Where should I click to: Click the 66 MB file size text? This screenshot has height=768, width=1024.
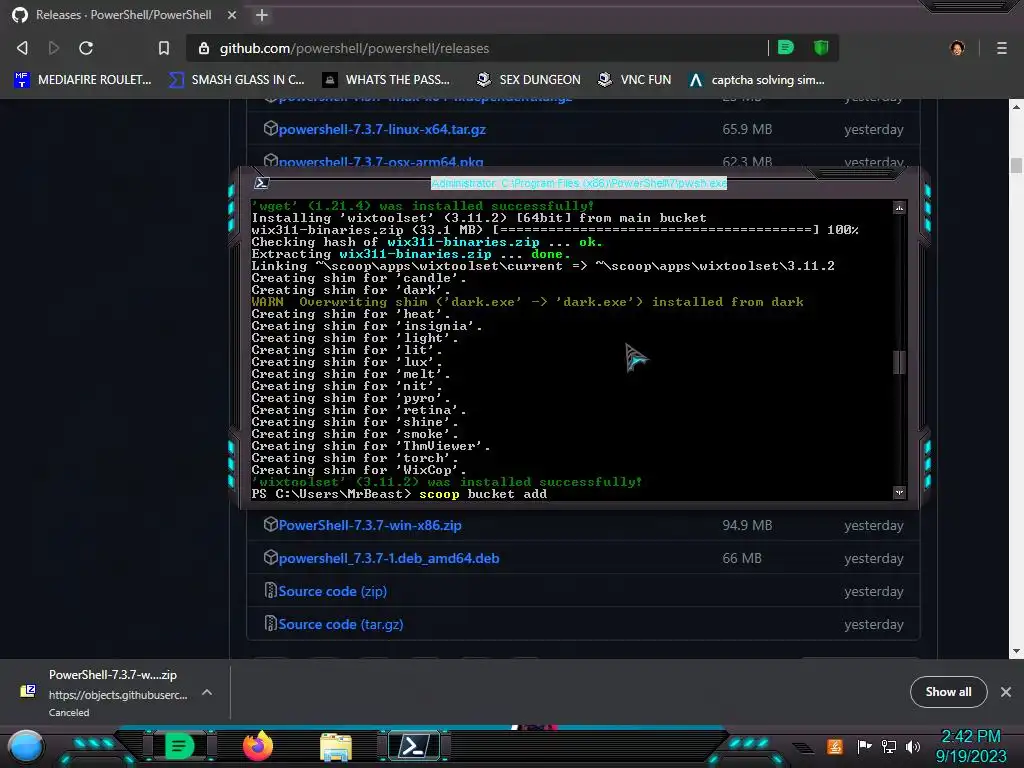click(742, 558)
